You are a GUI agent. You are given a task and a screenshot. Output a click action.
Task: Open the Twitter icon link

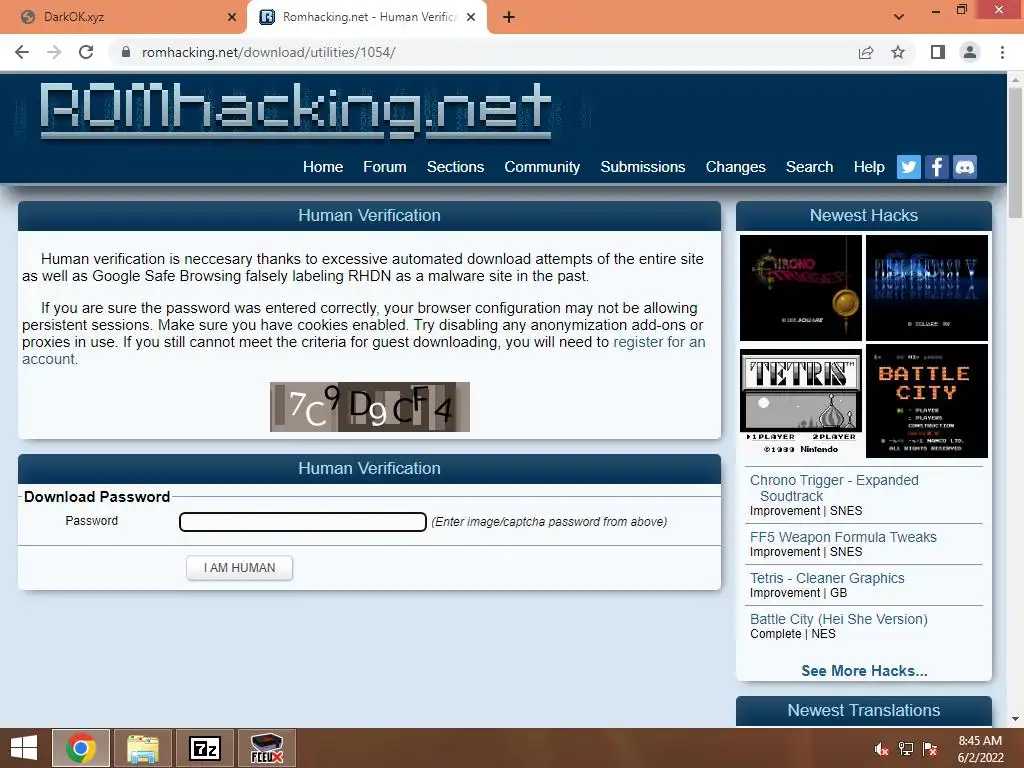coord(908,167)
